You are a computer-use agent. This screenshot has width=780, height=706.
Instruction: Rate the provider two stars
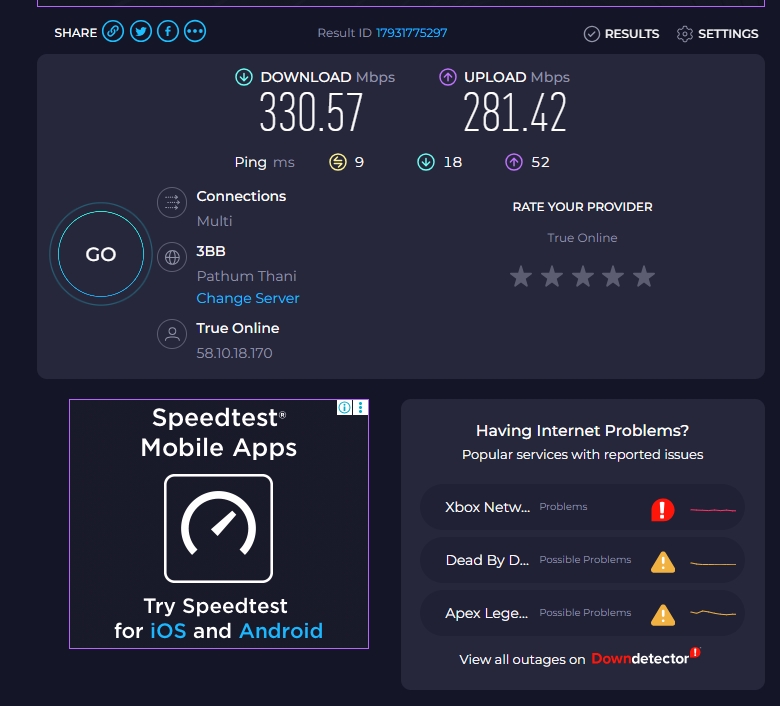coord(552,277)
